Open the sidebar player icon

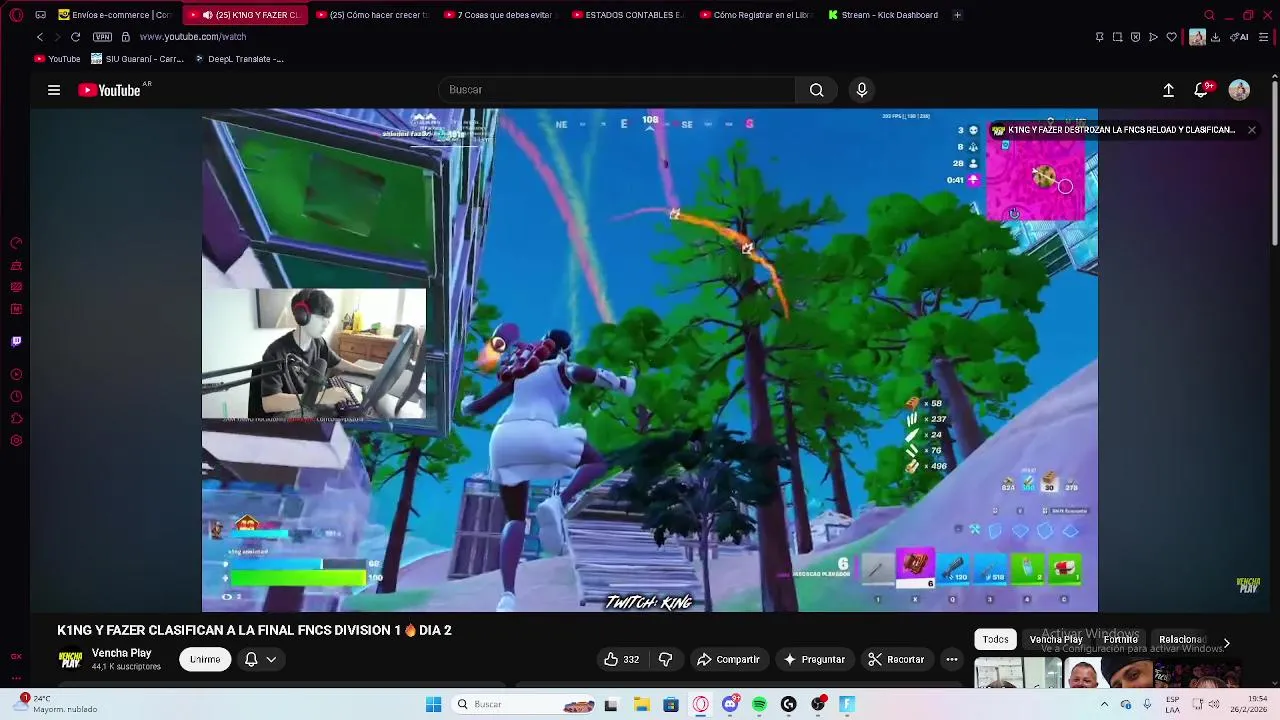point(16,374)
